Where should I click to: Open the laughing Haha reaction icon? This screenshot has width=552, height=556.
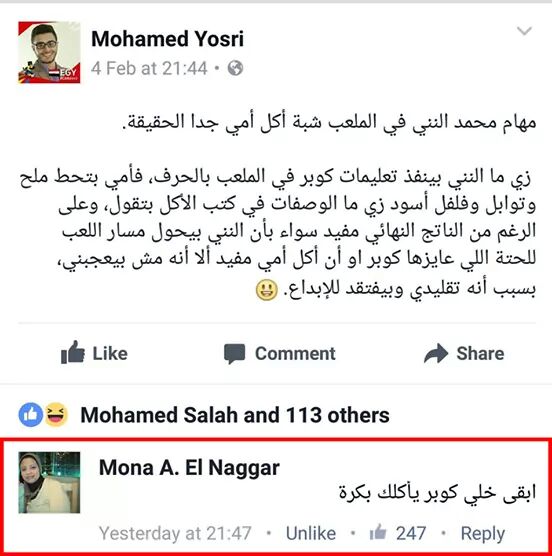[x=56, y=415]
